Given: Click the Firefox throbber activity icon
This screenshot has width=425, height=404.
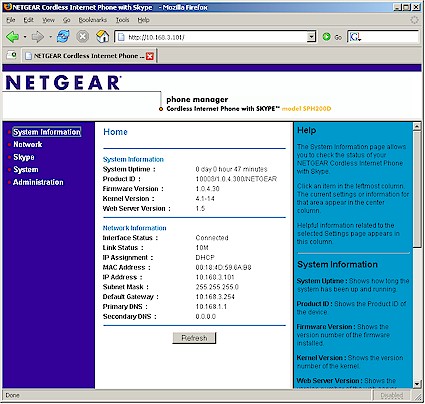Looking at the screenshot, I should pos(414,20).
